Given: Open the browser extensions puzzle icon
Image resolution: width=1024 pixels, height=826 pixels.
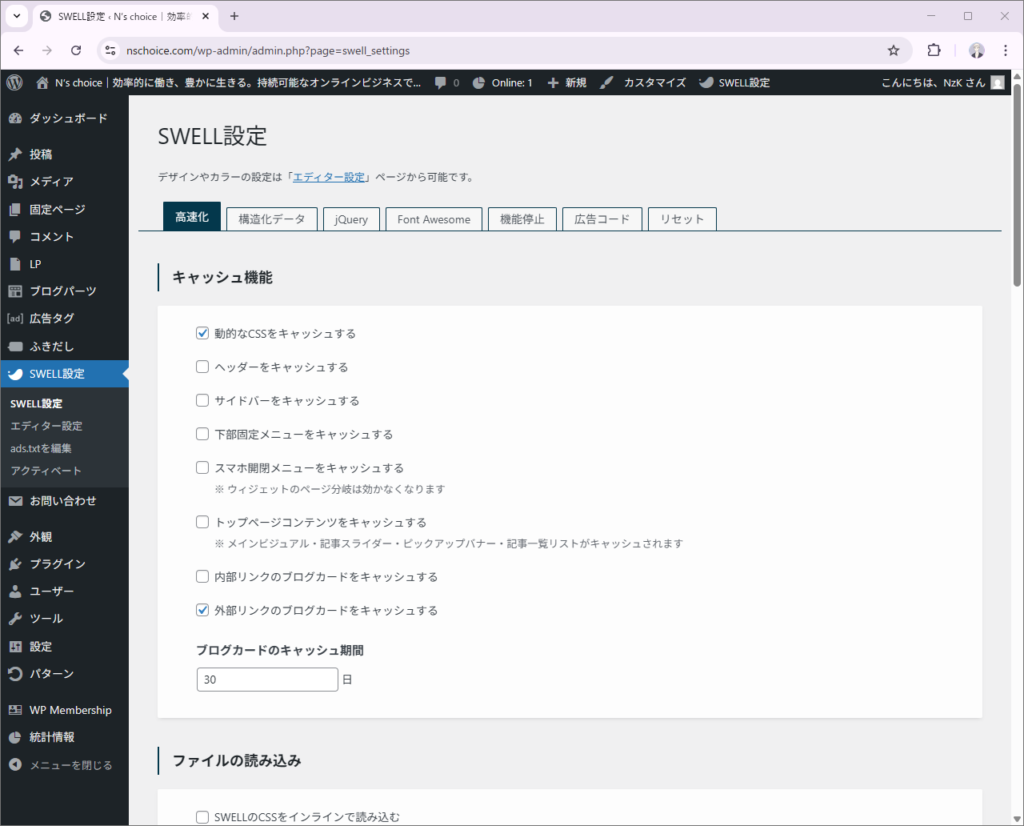Looking at the screenshot, I should tap(934, 50).
